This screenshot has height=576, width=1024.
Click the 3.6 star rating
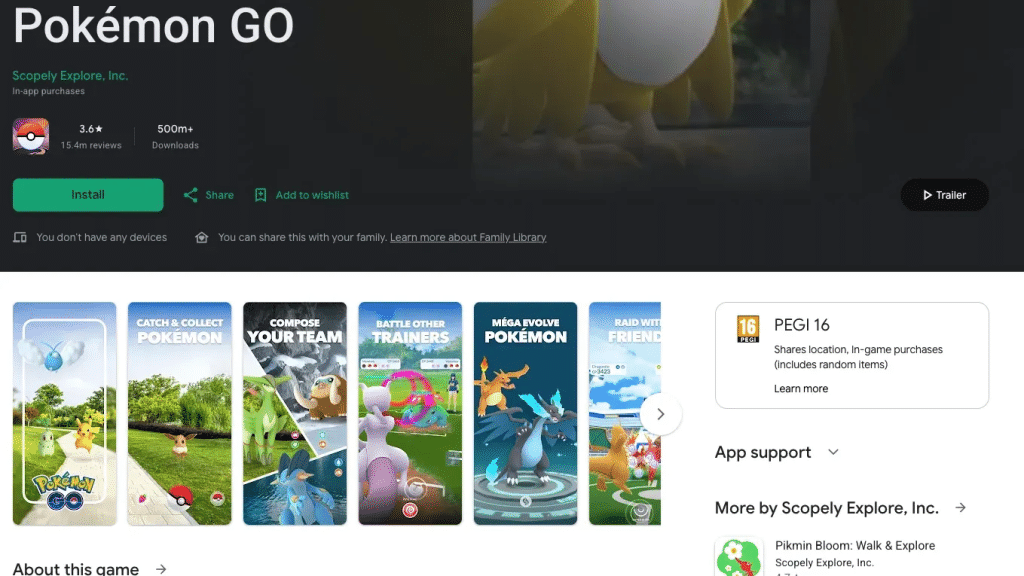[91, 129]
